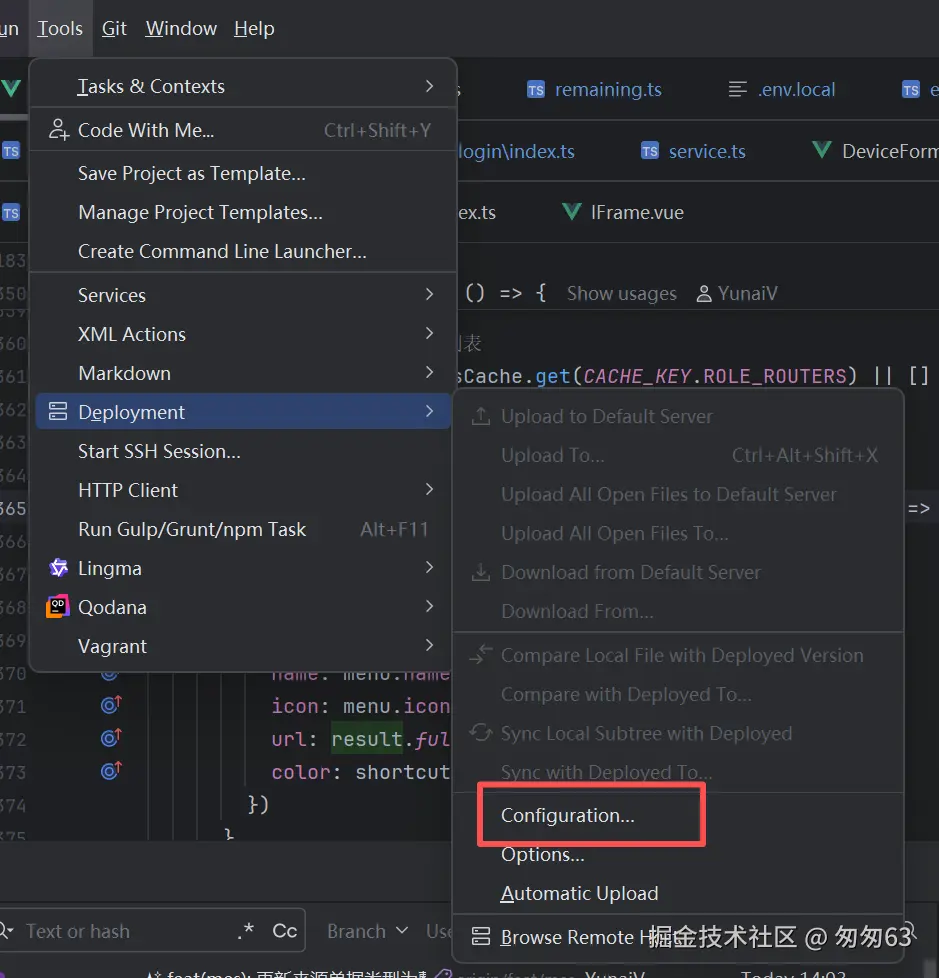Screen dimensions: 939x978
Task: Click Compare Local File with Deployed icon
Action: tap(480, 654)
